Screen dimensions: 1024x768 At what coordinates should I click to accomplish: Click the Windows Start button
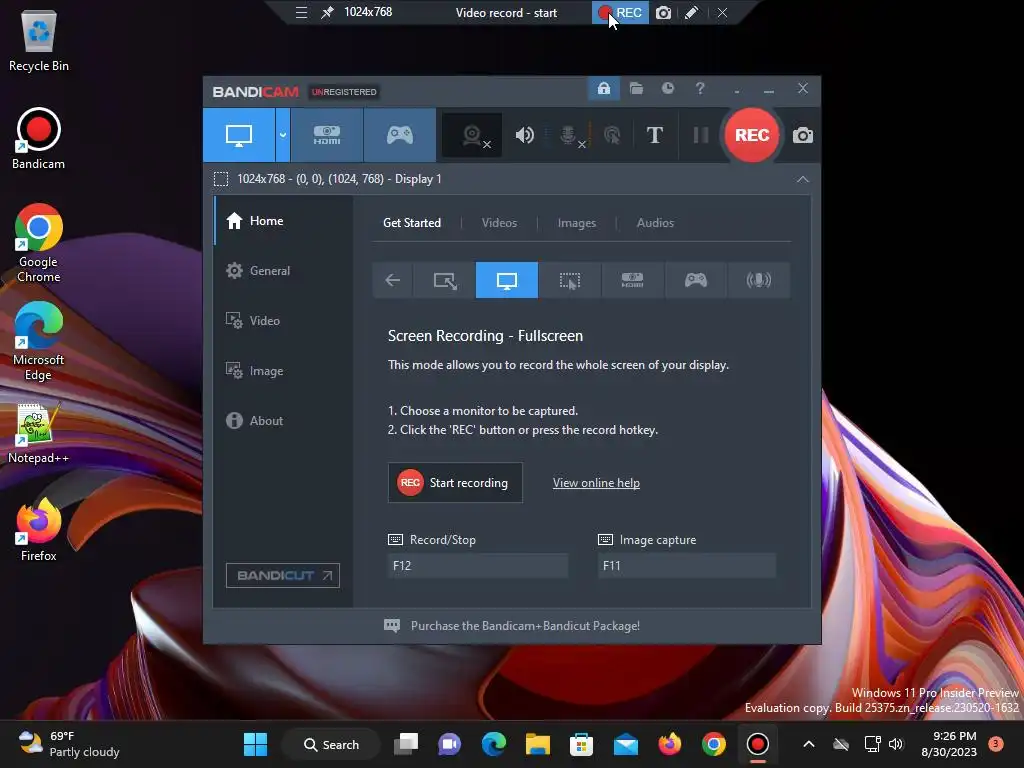pos(255,744)
